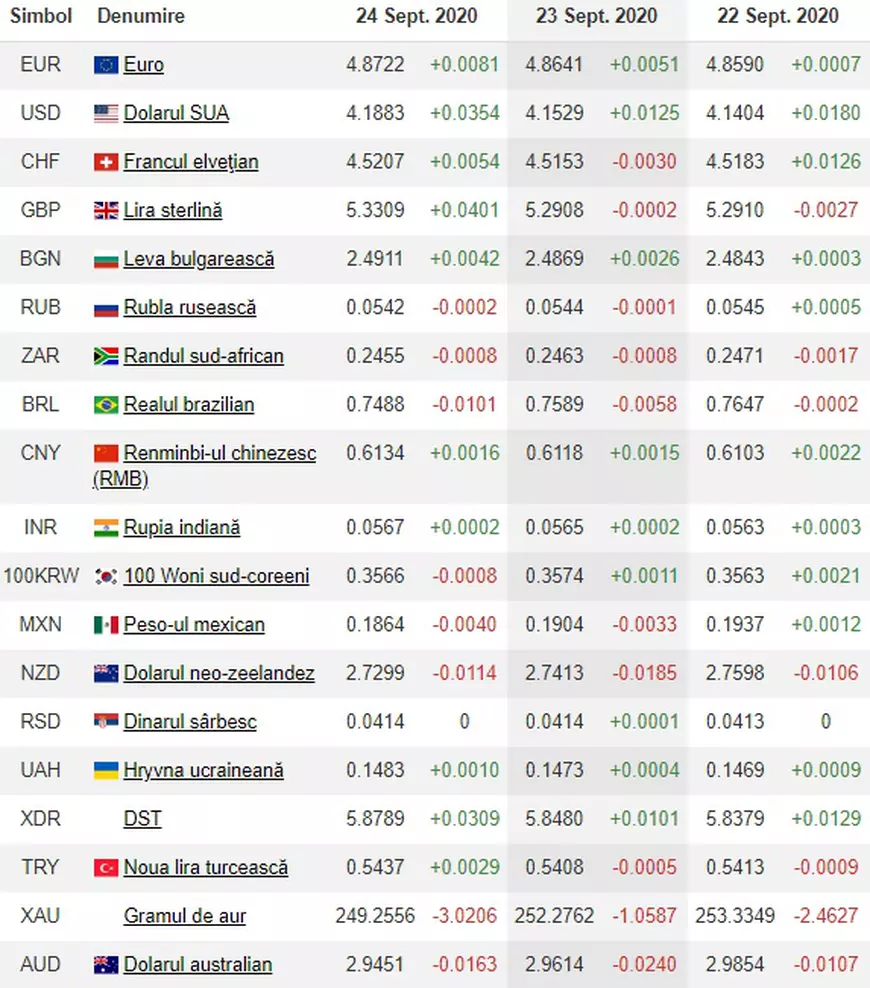Click the South Korean flag icon
The image size is (870, 988).
106,576
